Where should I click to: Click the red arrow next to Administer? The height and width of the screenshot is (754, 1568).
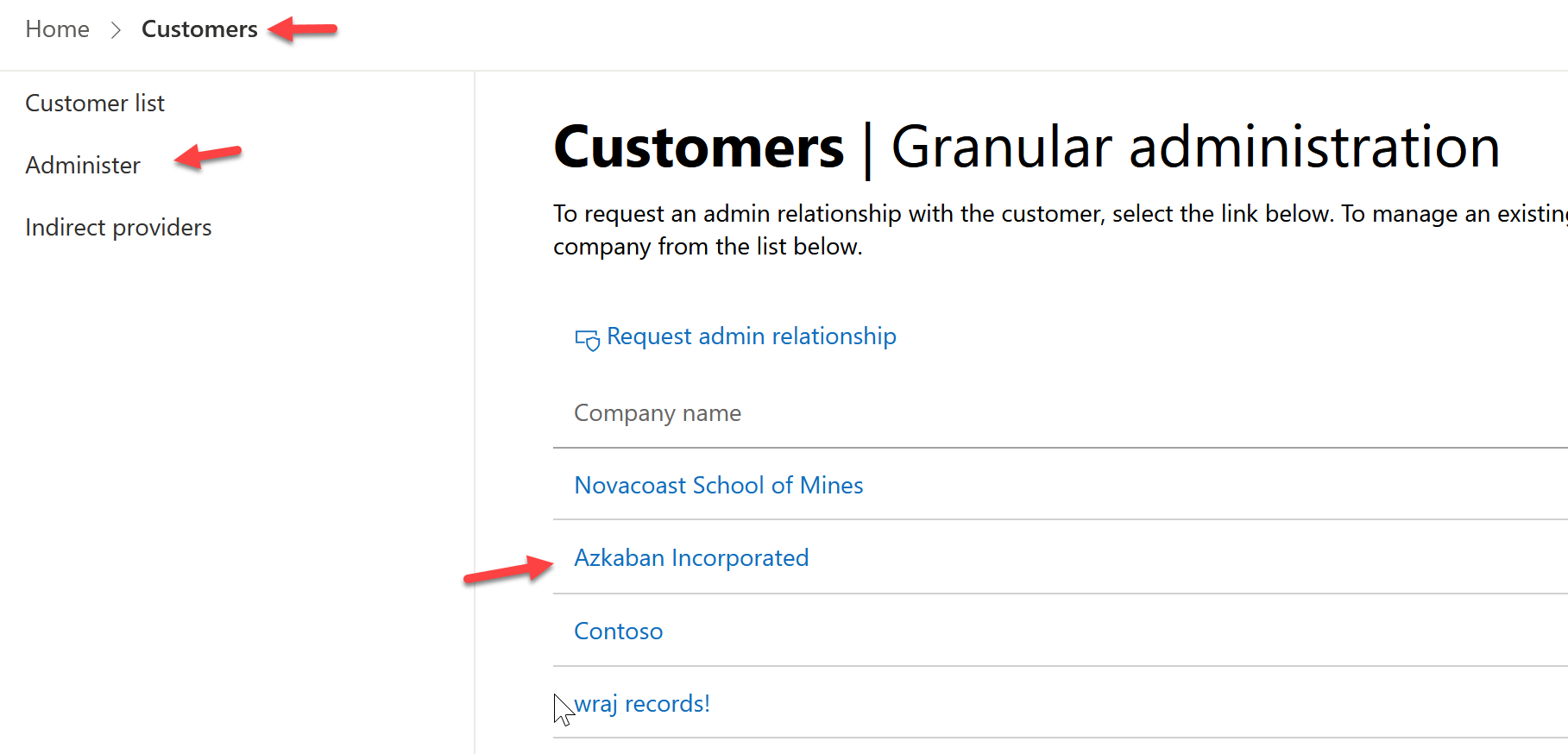pyautogui.click(x=208, y=156)
